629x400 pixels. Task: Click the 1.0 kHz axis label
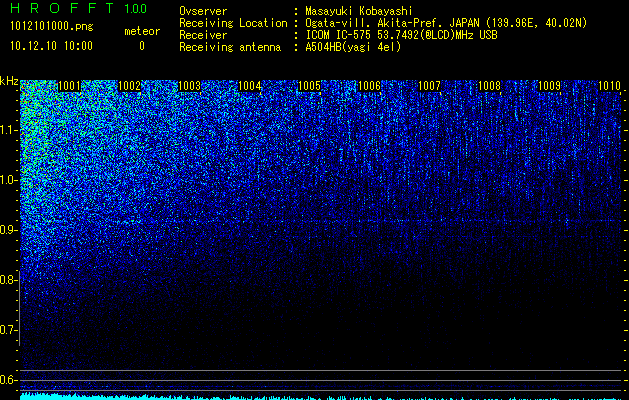coord(9,180)
